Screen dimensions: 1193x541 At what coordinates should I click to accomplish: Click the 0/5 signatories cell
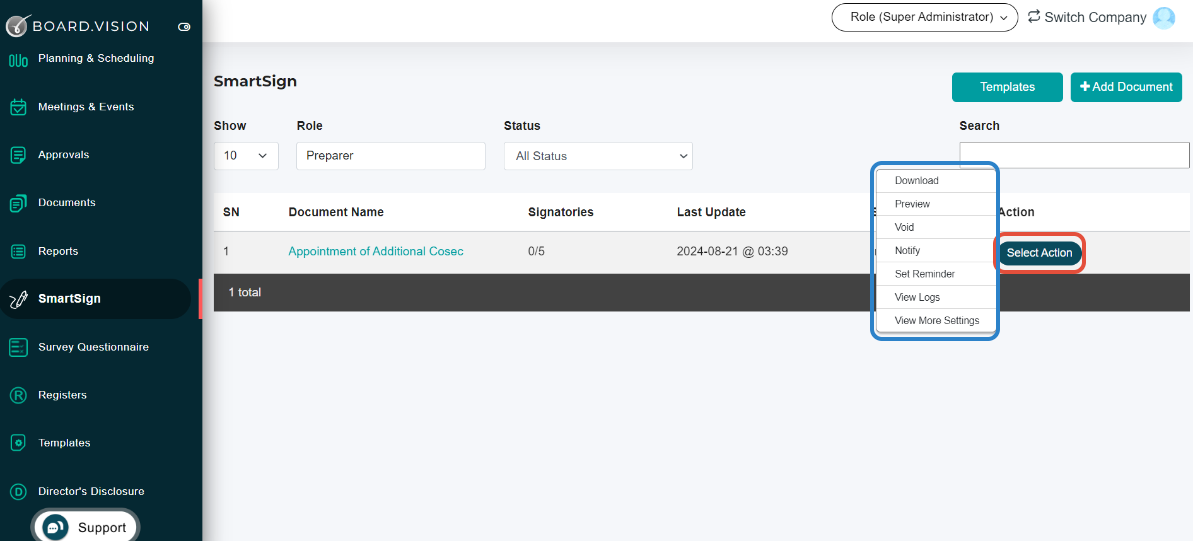click(536, 251)
